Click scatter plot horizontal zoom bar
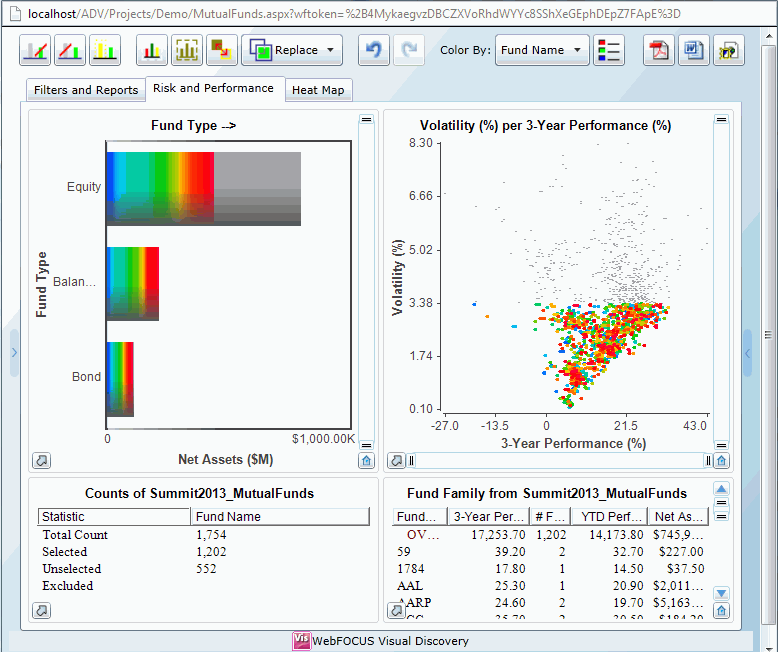Screen dimensions: 778x652 point(560,460)
